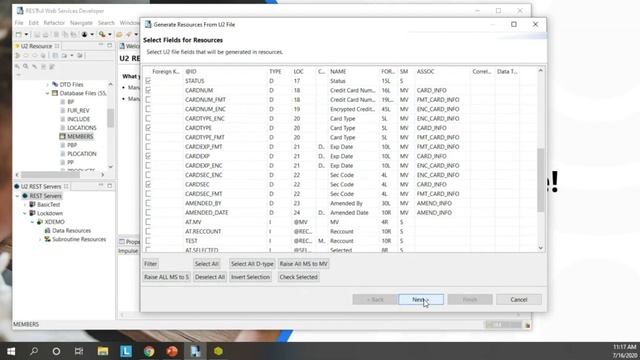
Task: Open the Refactor menu
Action: (x=54, y=23)
